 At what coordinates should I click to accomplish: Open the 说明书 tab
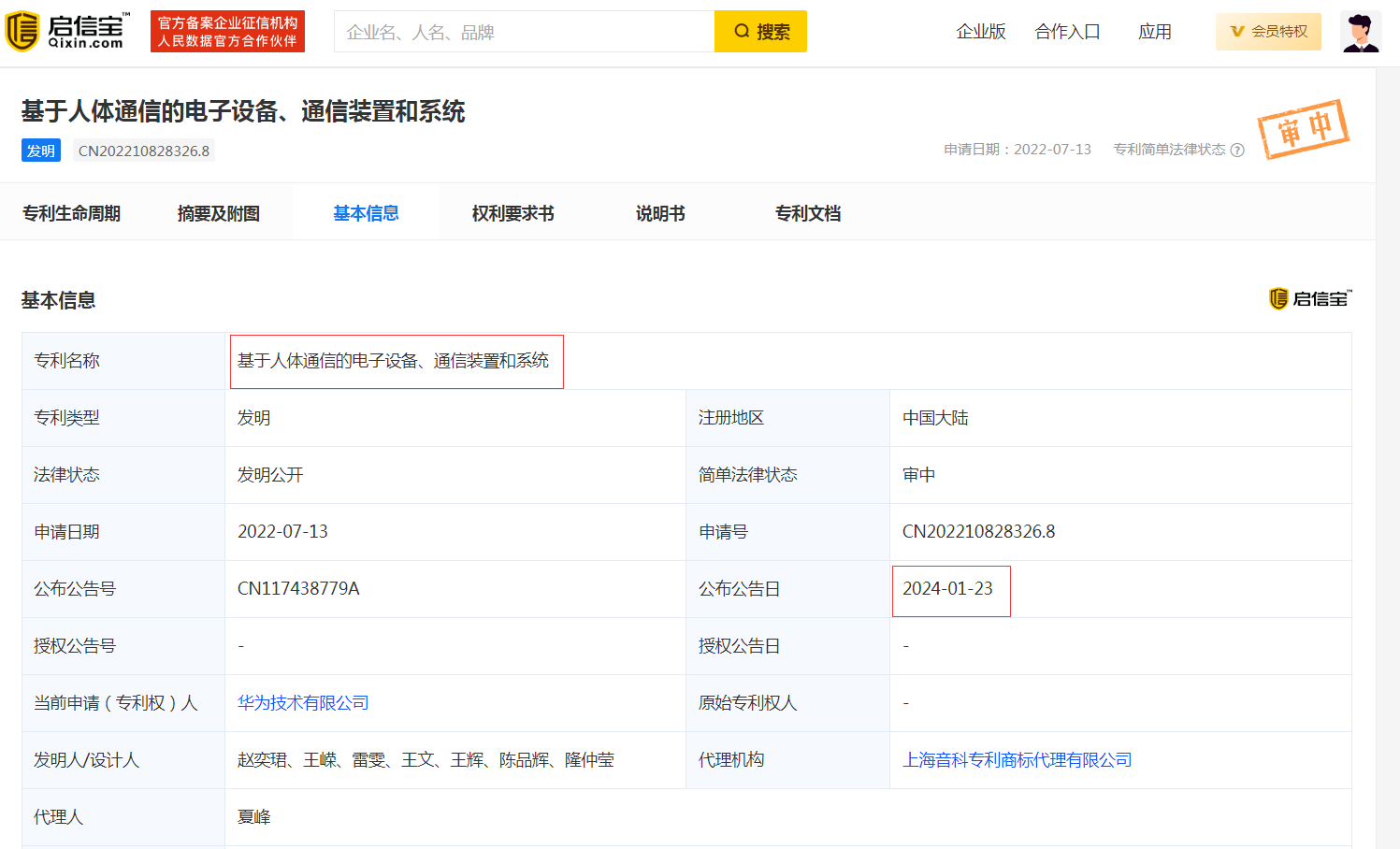(x=660, y=213)
